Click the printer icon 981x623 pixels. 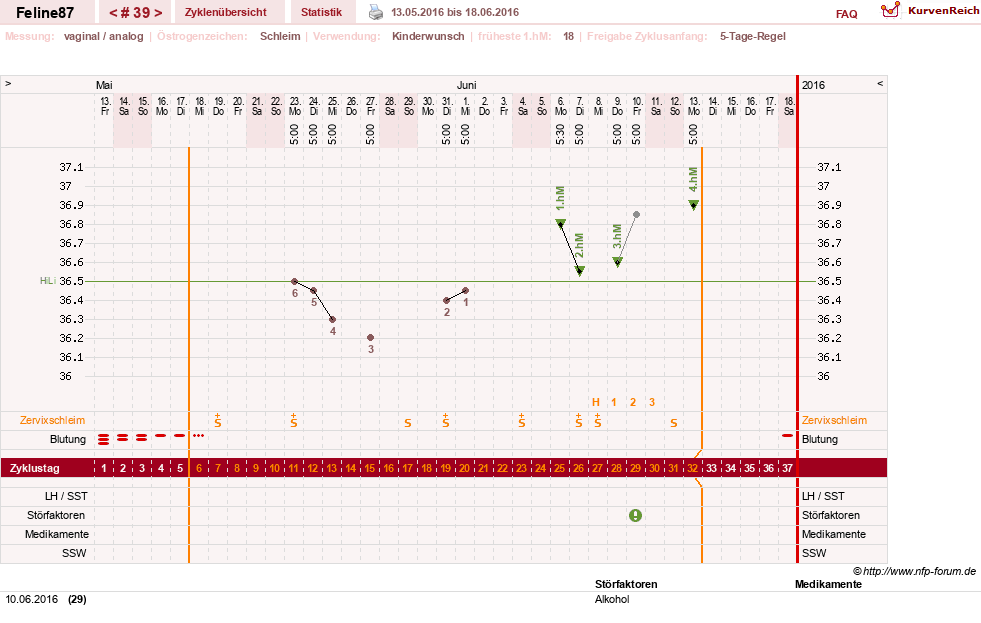tap(375, 12)
